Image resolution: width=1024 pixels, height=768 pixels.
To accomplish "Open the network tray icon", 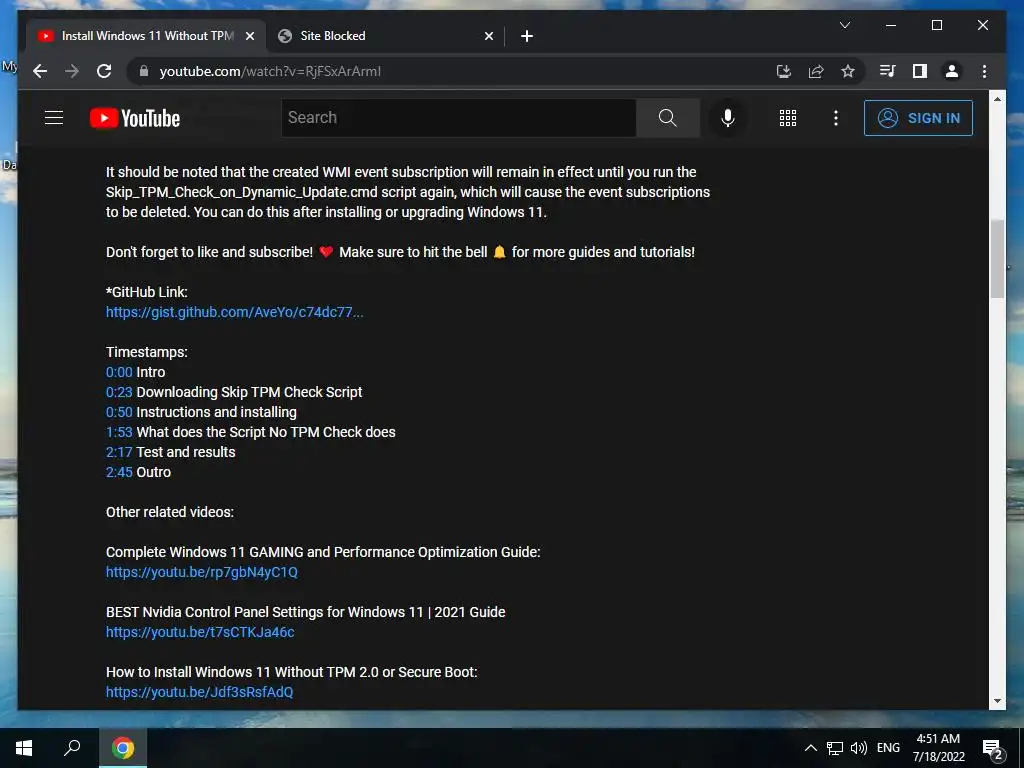I will pos(835,748).
